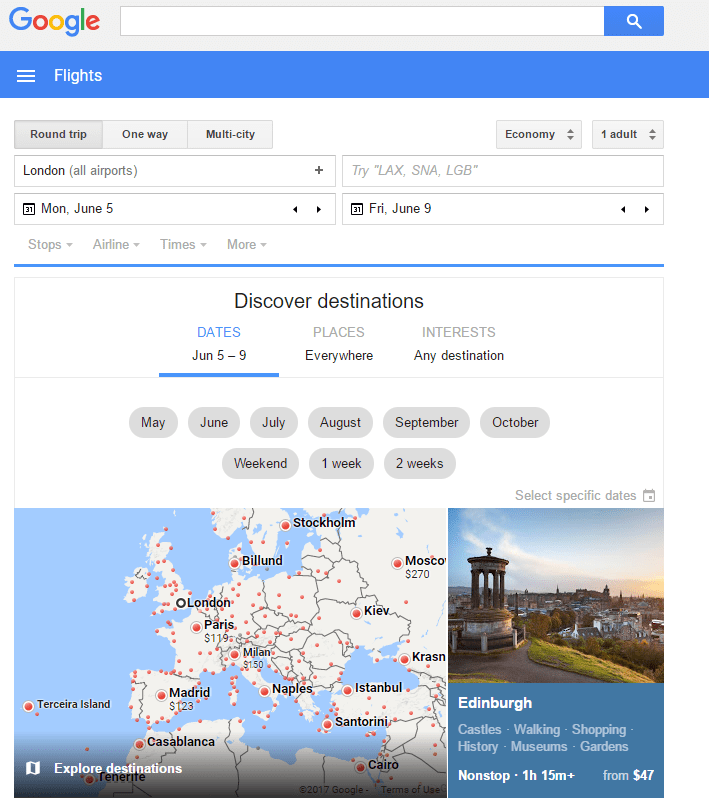
Task: Advance return date with next arrow
Action: click(647, 209)
